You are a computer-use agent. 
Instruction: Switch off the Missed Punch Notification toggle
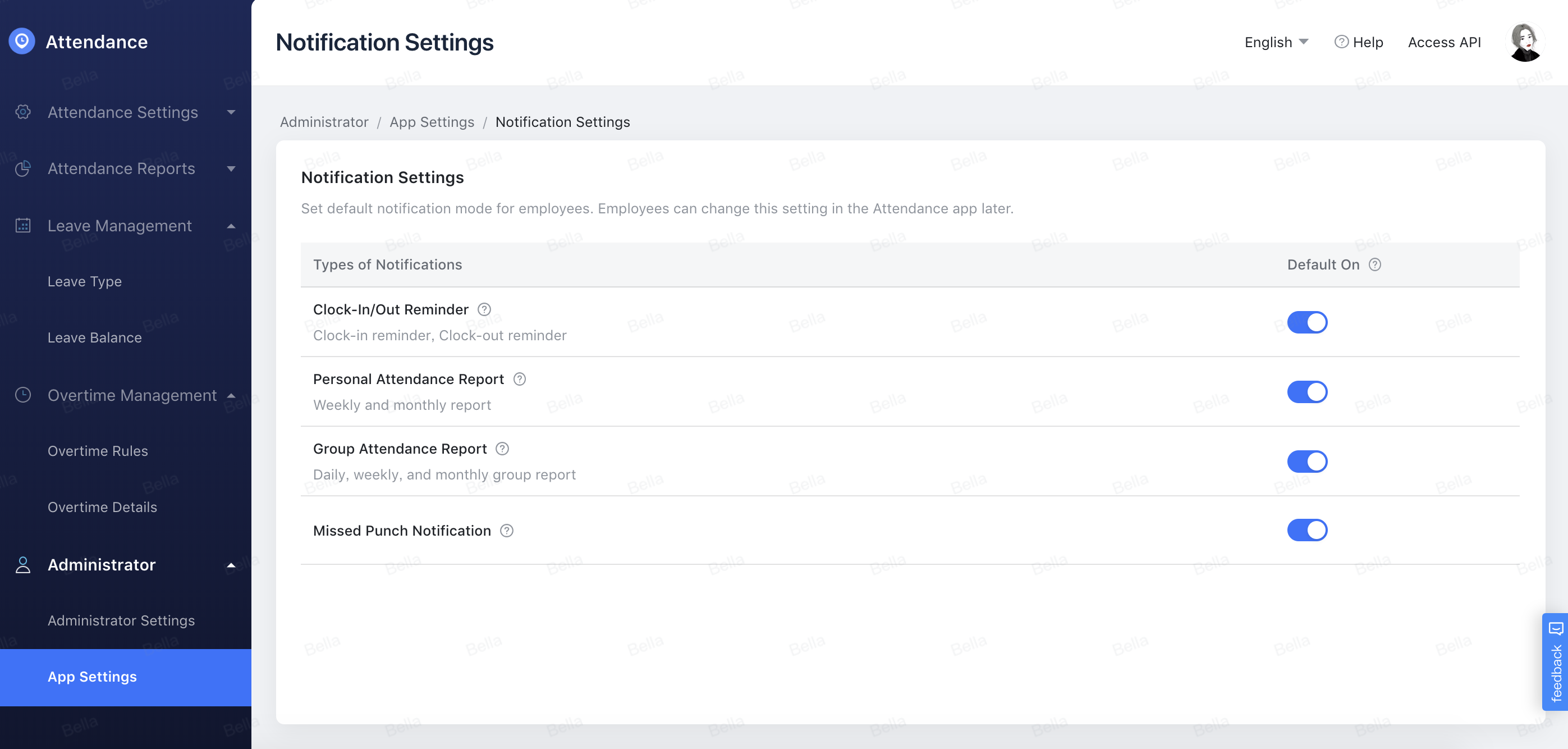(1306, 531)
